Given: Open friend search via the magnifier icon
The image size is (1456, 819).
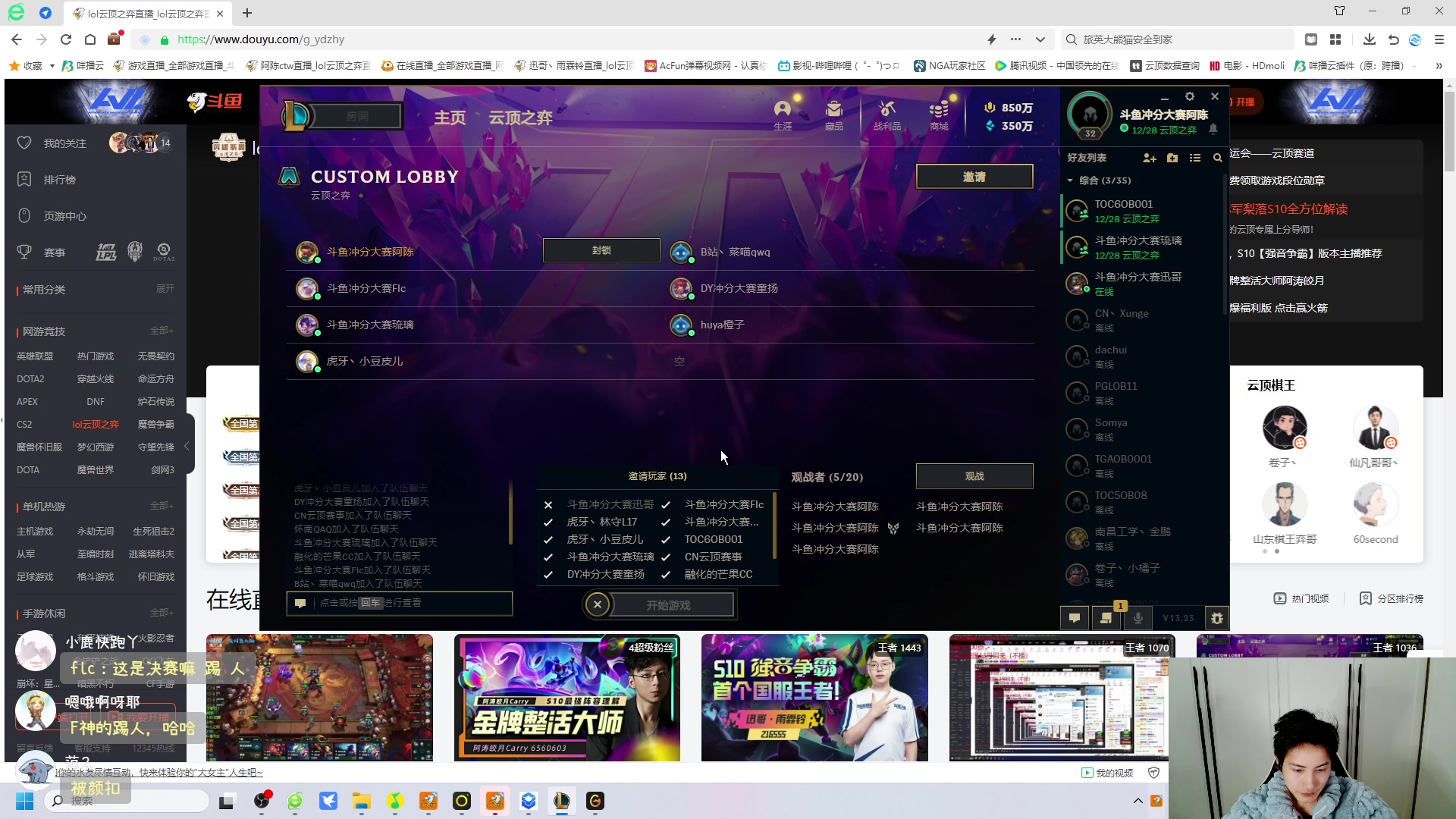Looking at the screenshot, I should (1216, 158).
